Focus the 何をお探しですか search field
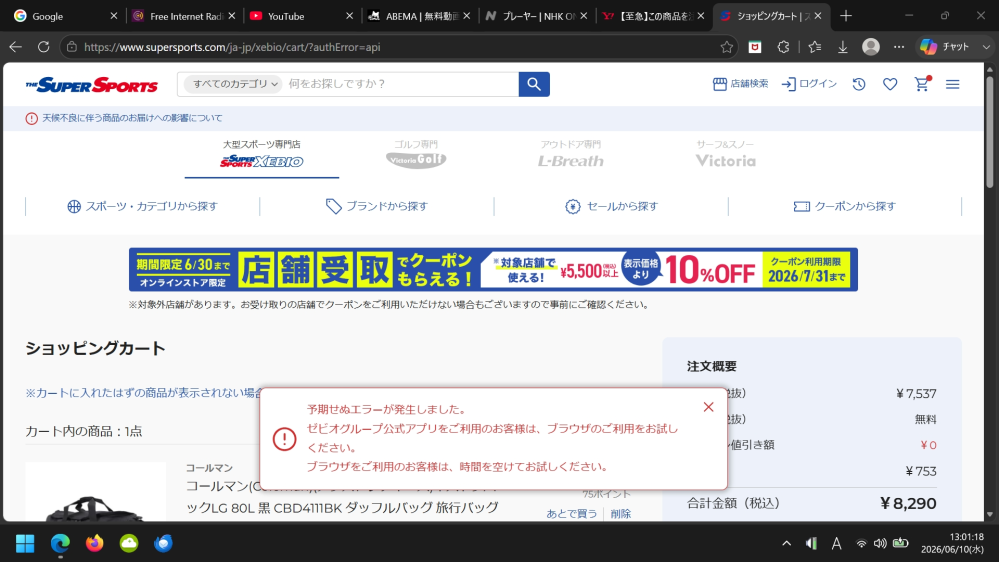 click(x=400, y=84)
